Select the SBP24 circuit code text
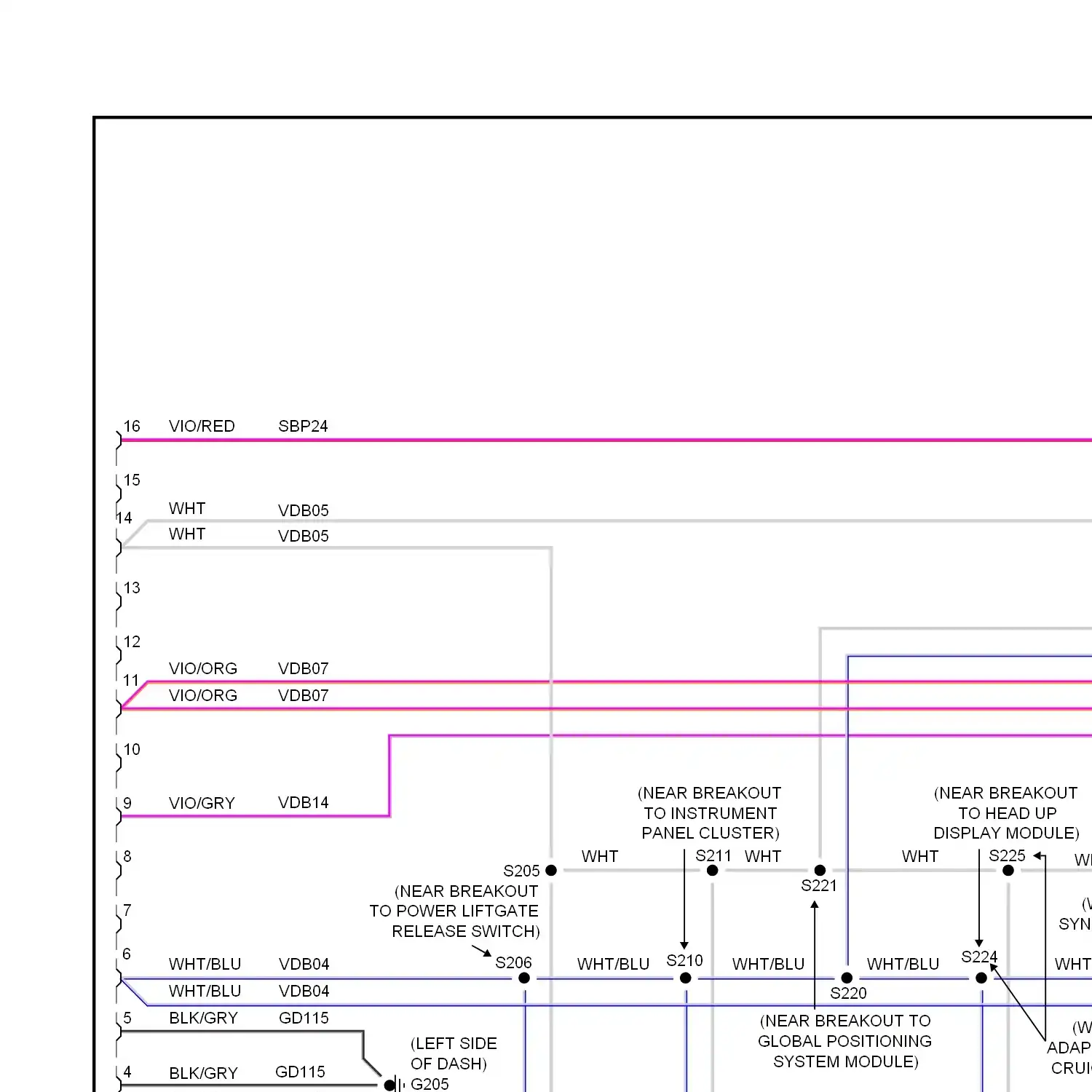 click(303, 426)
